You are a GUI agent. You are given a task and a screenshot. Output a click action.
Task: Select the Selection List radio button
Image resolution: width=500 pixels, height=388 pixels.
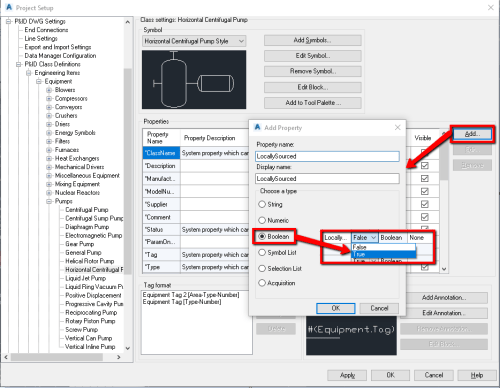tap(262, 268)
